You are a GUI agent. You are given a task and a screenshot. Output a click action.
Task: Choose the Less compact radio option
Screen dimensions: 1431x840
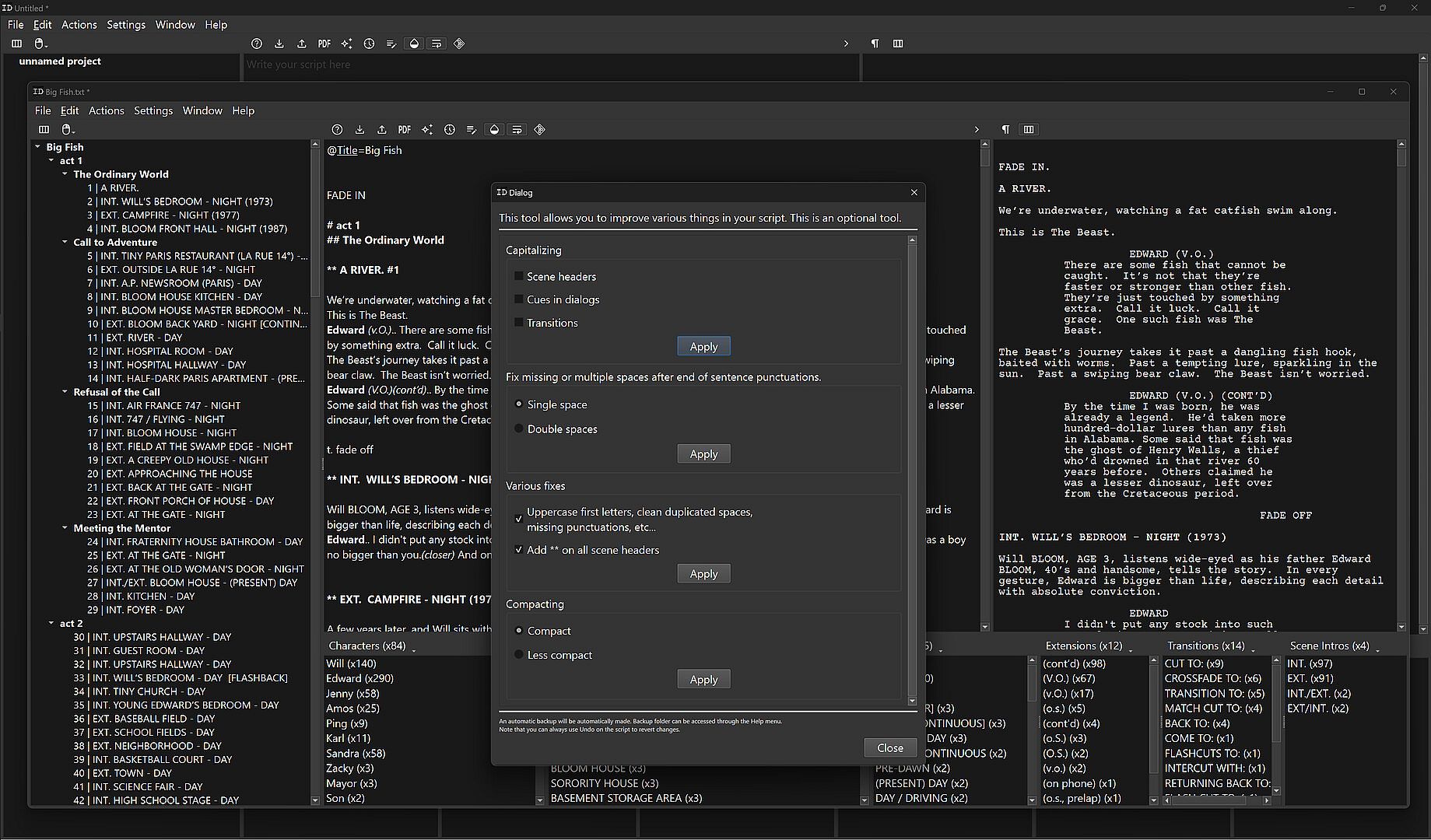click(519, 655)
